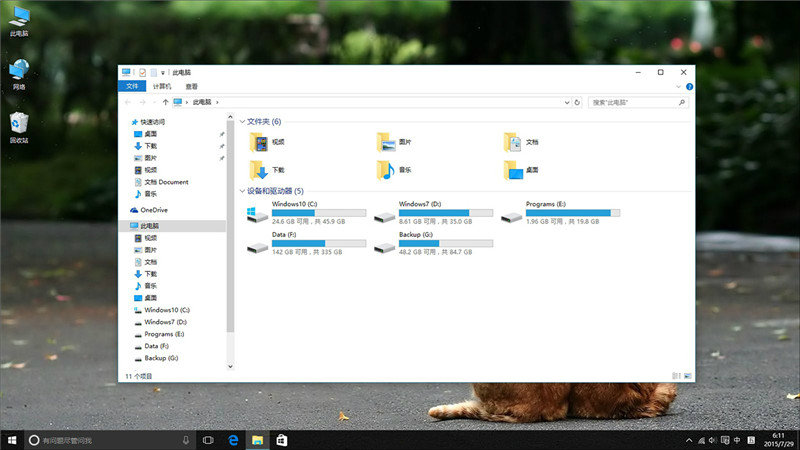
Task: Switch to details view in status bar
Action: tap(677, 376)
